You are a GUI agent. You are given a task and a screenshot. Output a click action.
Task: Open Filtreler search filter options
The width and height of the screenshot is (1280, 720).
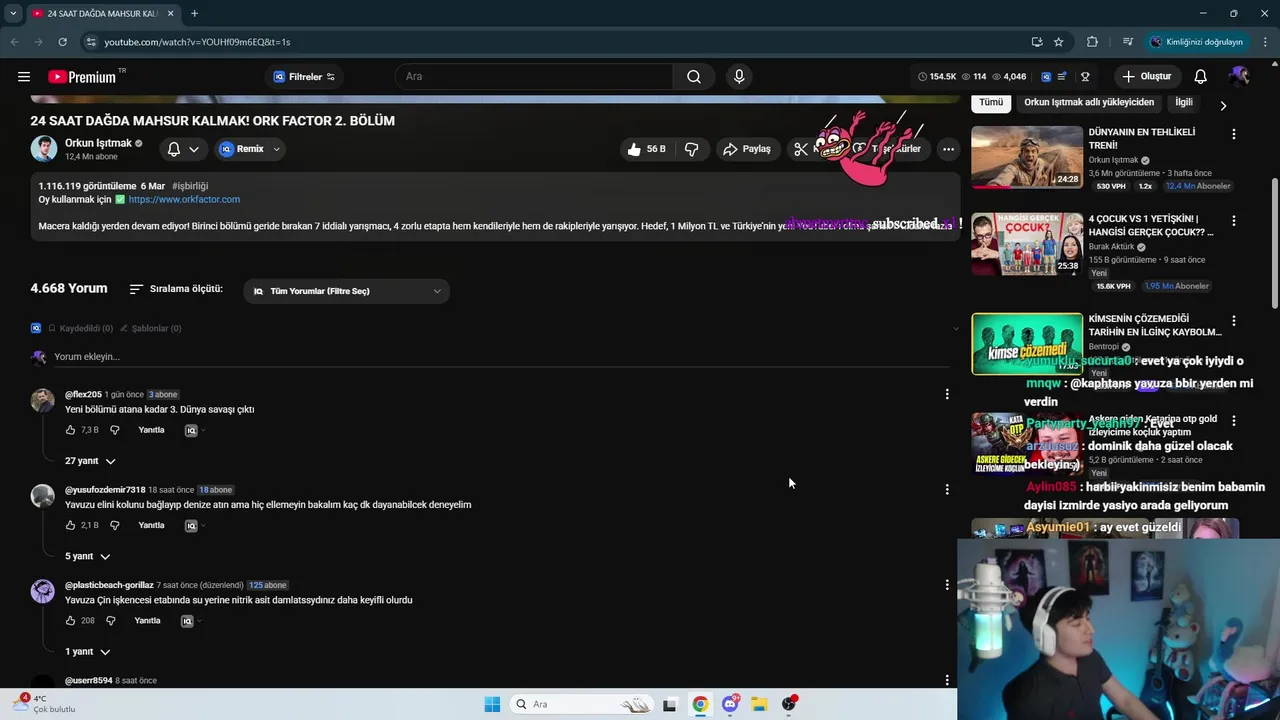305,77
